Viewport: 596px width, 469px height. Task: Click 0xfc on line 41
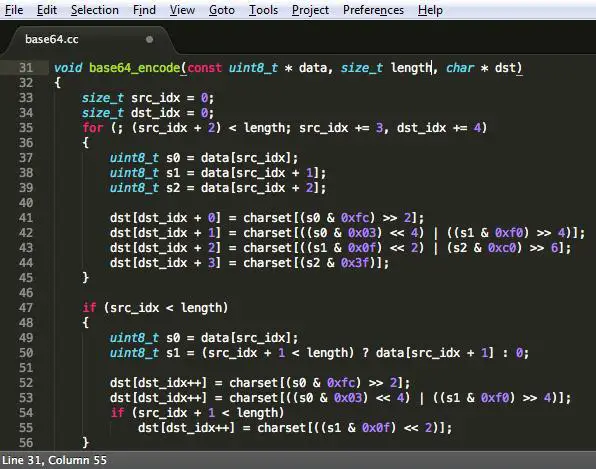(x=355, y=218)
